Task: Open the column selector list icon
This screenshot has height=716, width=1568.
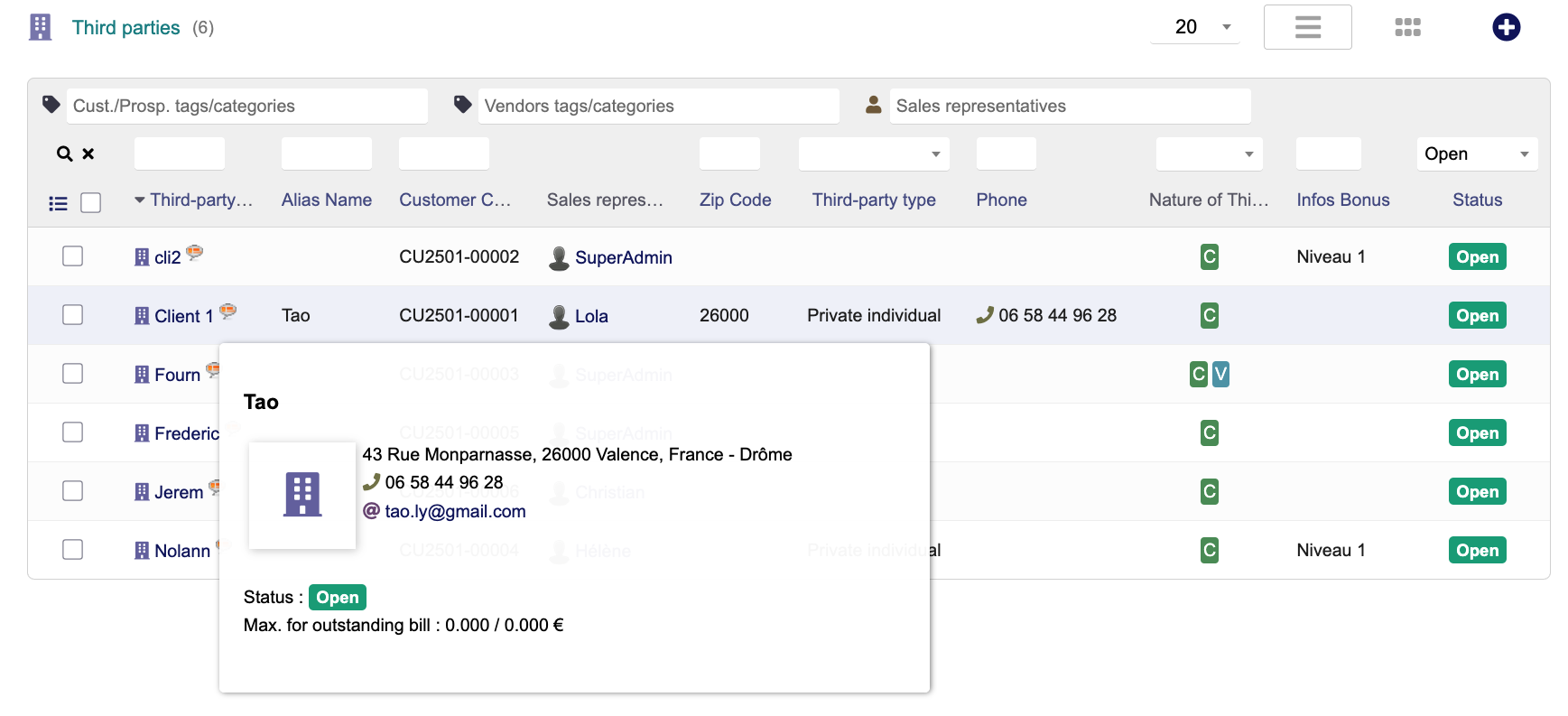Action: click(58, 204)
